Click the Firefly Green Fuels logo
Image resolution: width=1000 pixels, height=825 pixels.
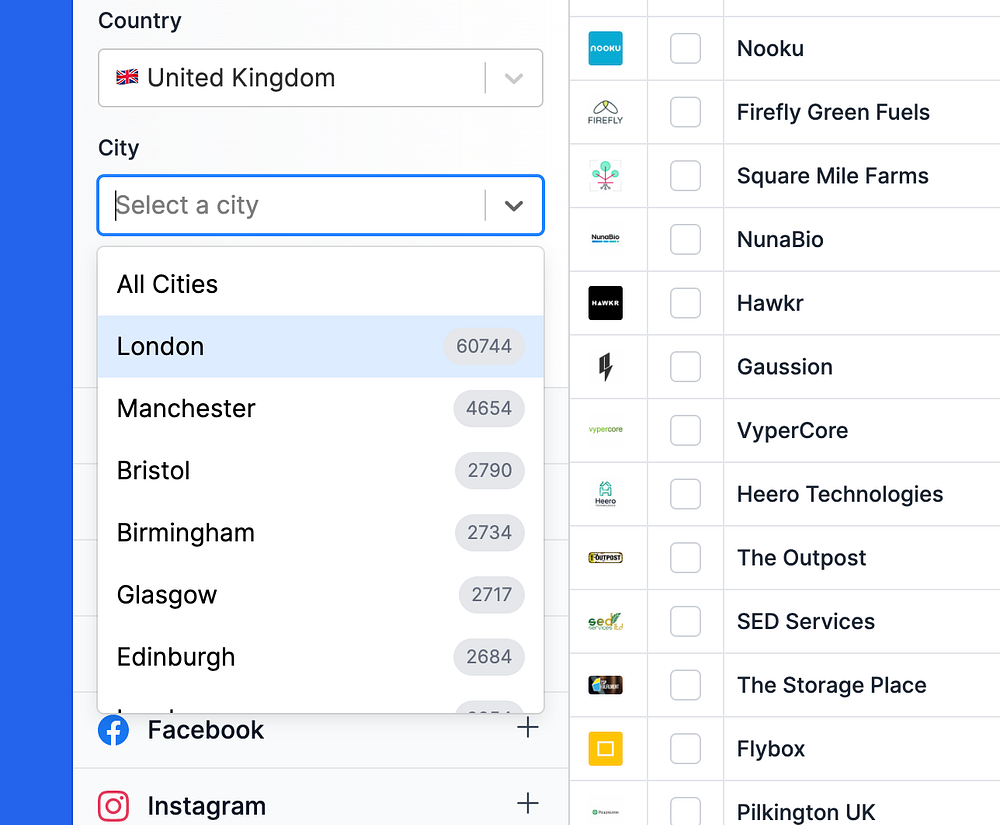click(605, 112)
